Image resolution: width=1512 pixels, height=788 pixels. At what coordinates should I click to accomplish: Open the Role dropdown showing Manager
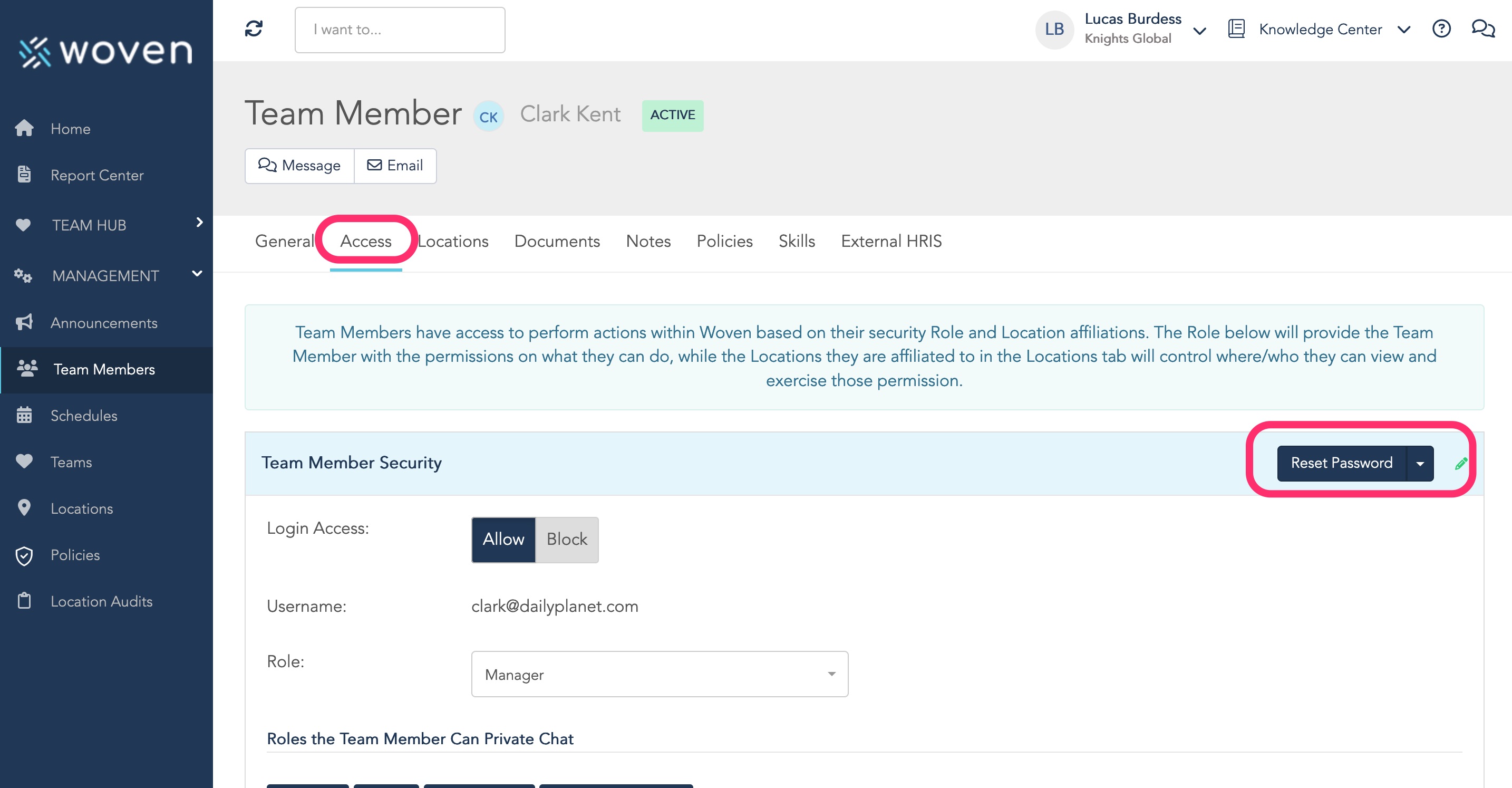tap(659, 674)
